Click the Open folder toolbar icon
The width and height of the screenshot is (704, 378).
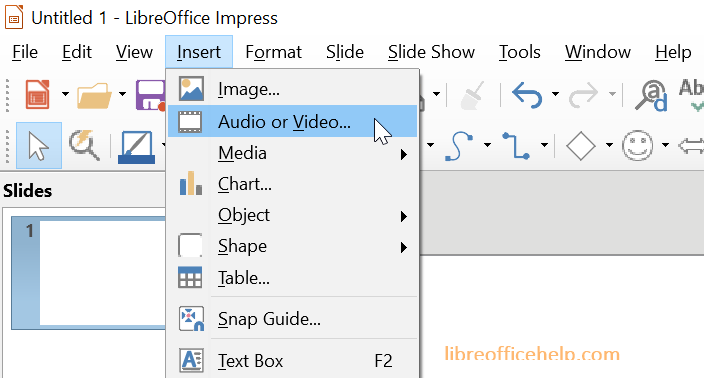pyautogui.click(x=94, y=95)
